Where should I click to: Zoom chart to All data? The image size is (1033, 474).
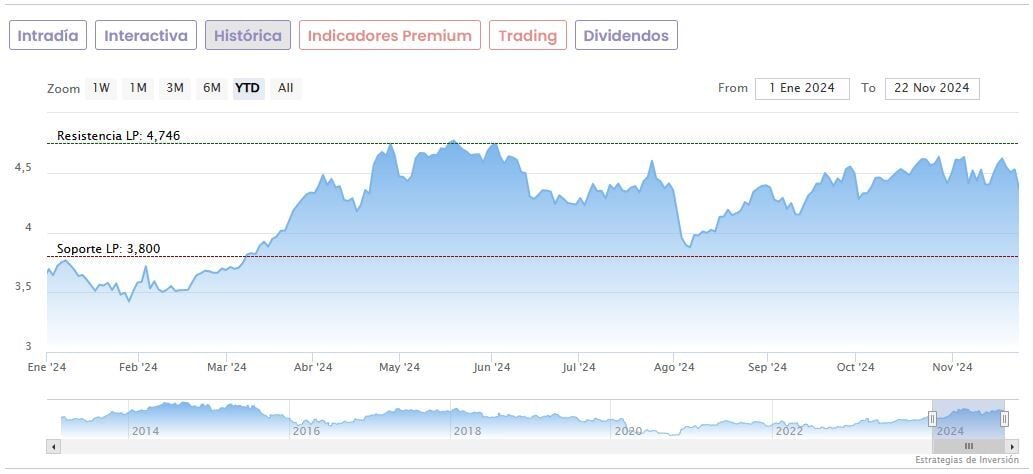286,88
